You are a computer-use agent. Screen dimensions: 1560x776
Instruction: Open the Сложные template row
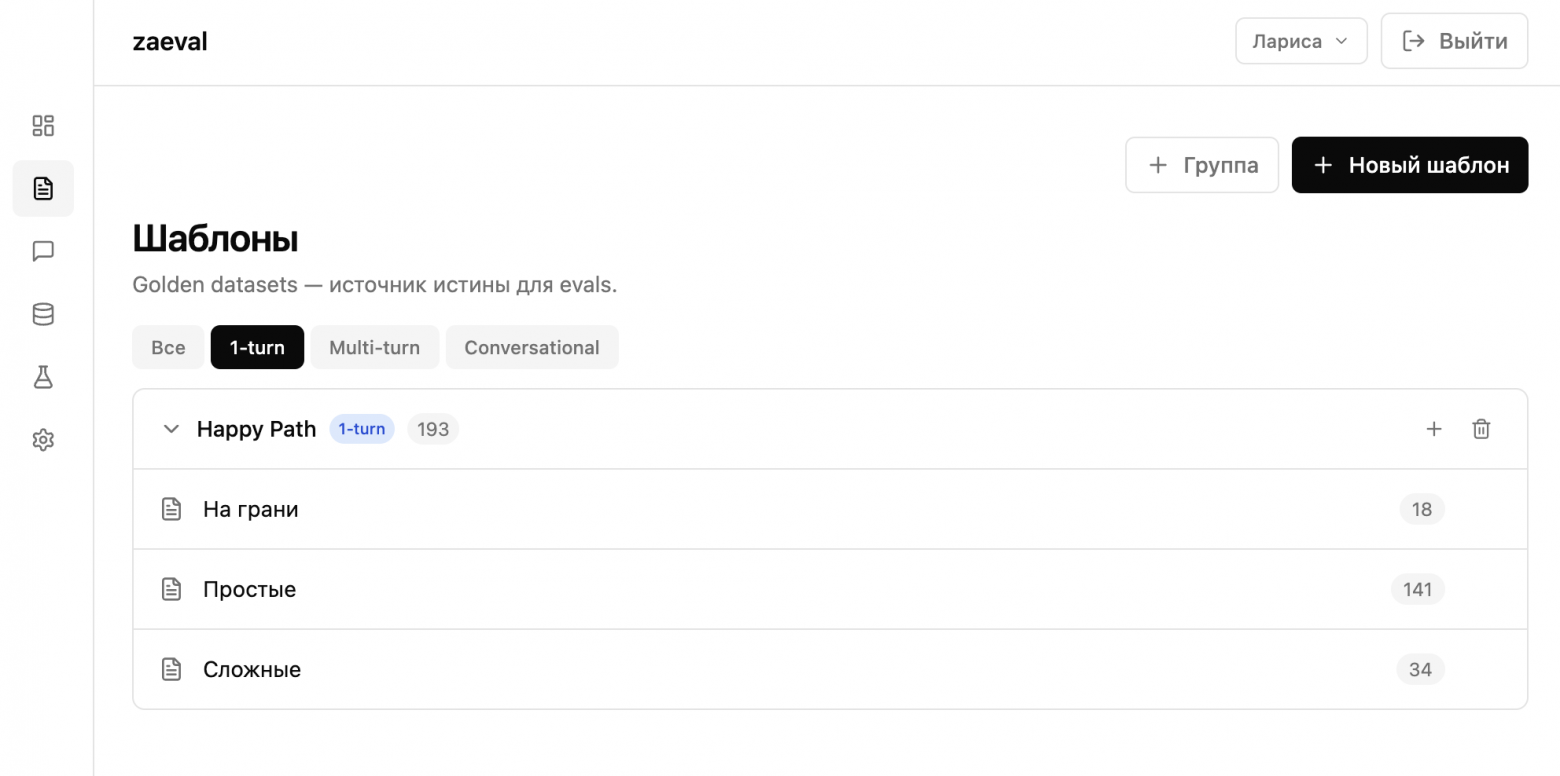point(252,669)
